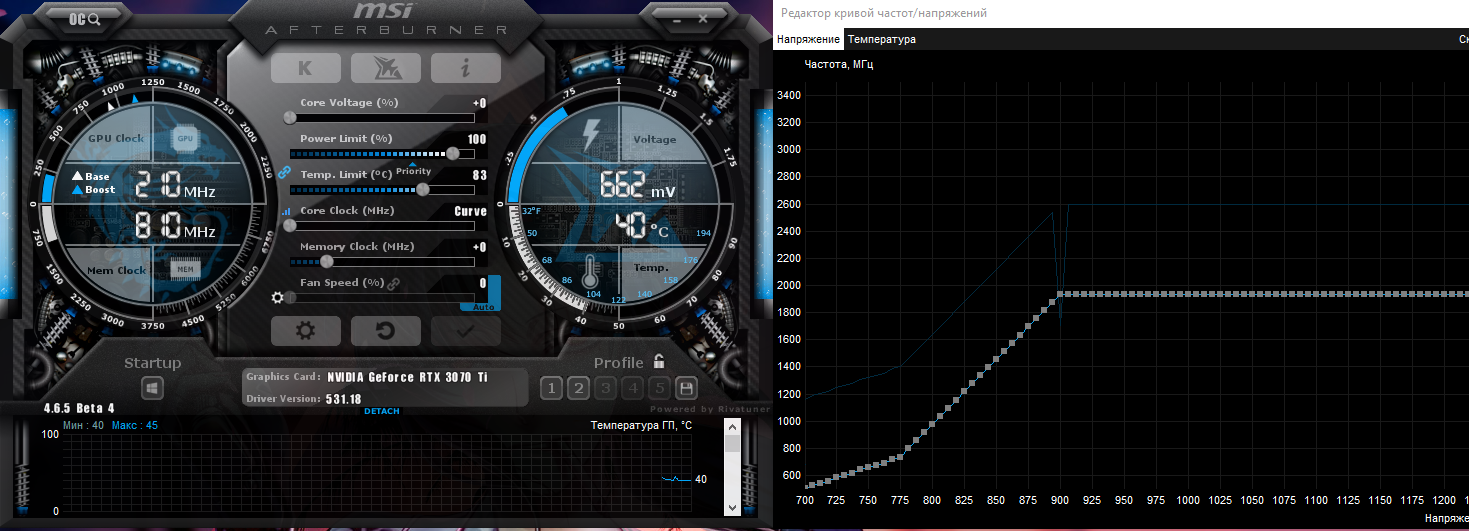Toggle the Power/Temp limit link chain icon
The image size is (1469, 531).
click(x=284, y=172)
